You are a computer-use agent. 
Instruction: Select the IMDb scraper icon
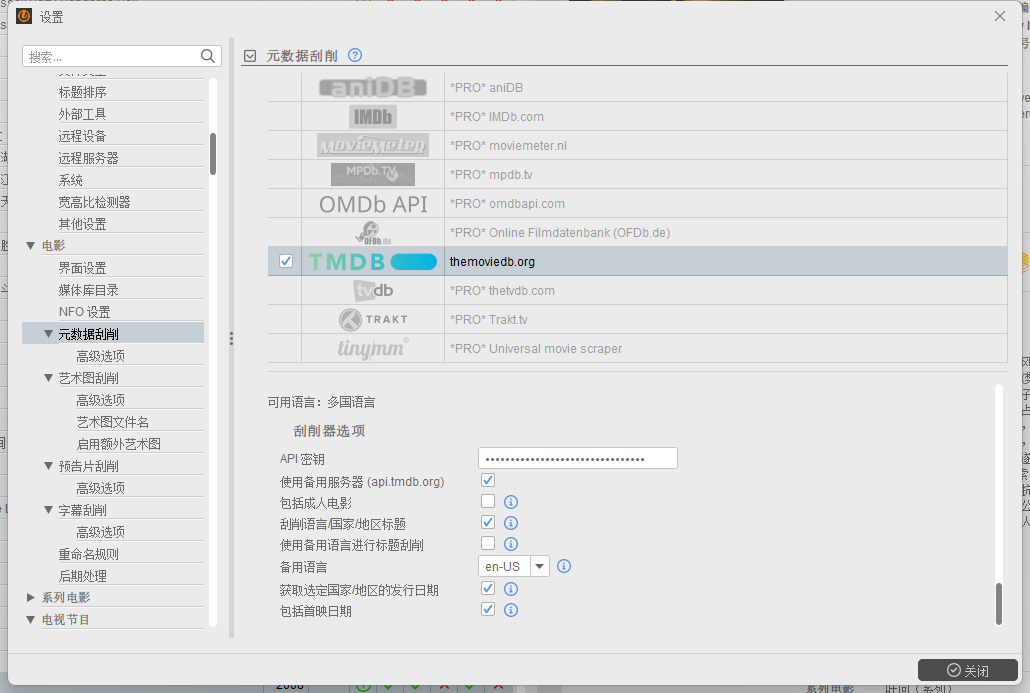coord(371,116)
